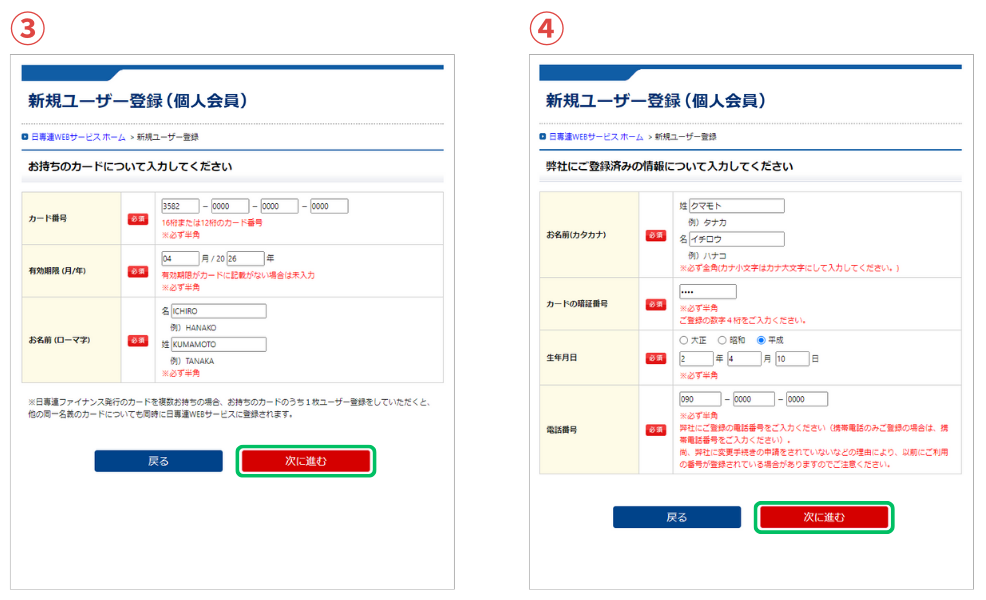Open 日専連WEBサービス ホーム link in step 4 panel
The width and height of the screenshot is (986, 600).
tap(596, 136)
